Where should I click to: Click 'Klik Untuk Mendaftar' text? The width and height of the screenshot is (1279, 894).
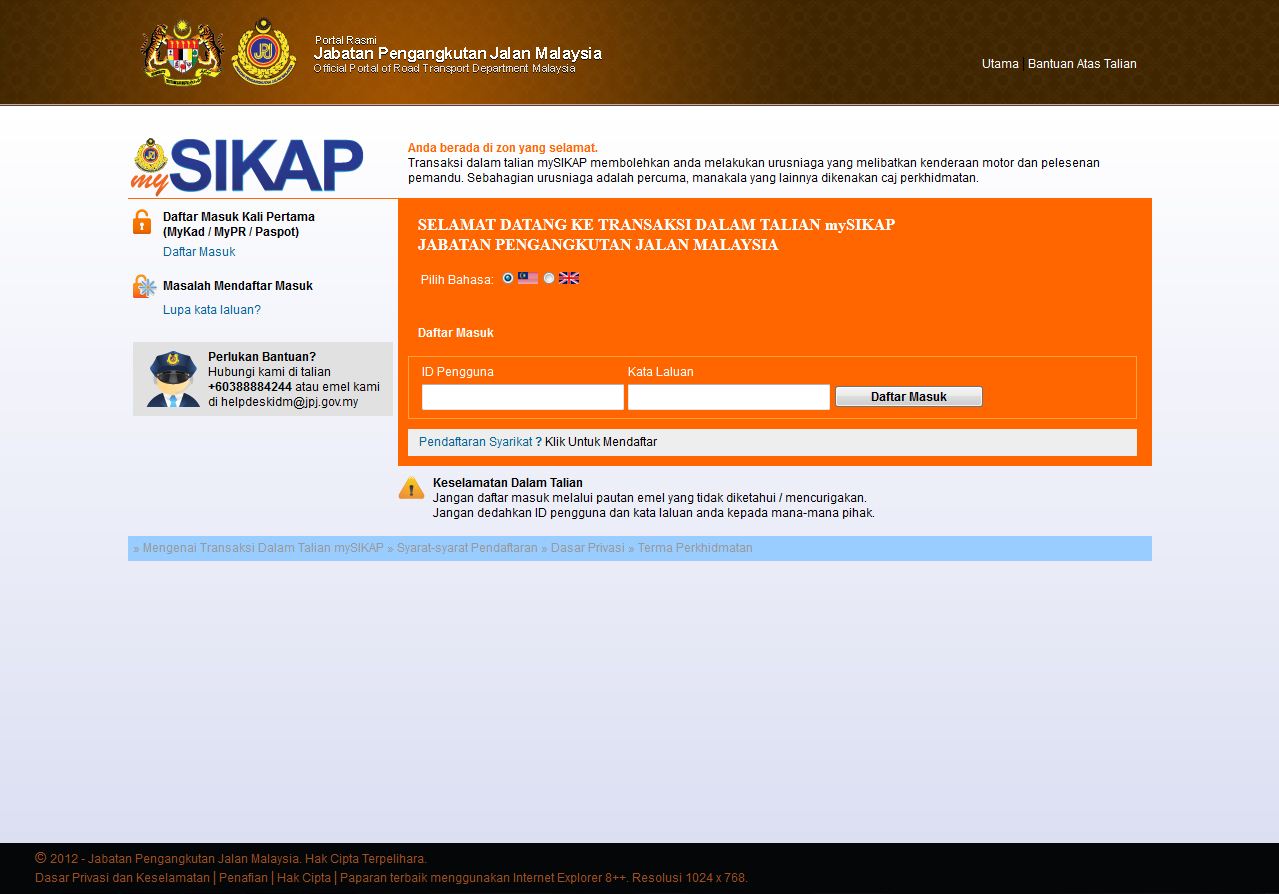(x=601, y=442)
